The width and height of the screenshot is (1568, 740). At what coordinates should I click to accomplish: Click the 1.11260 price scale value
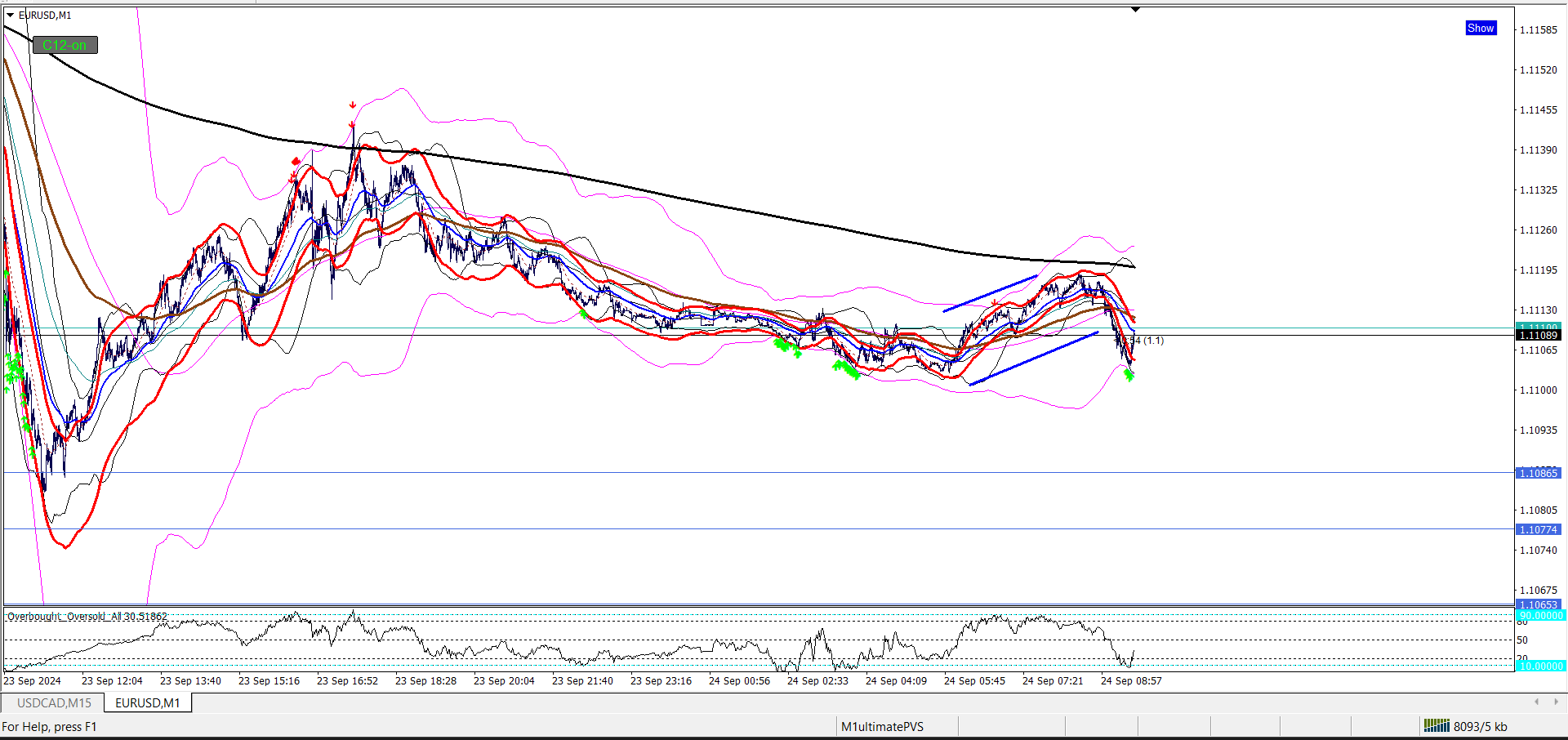click(x=1539, y=230)
